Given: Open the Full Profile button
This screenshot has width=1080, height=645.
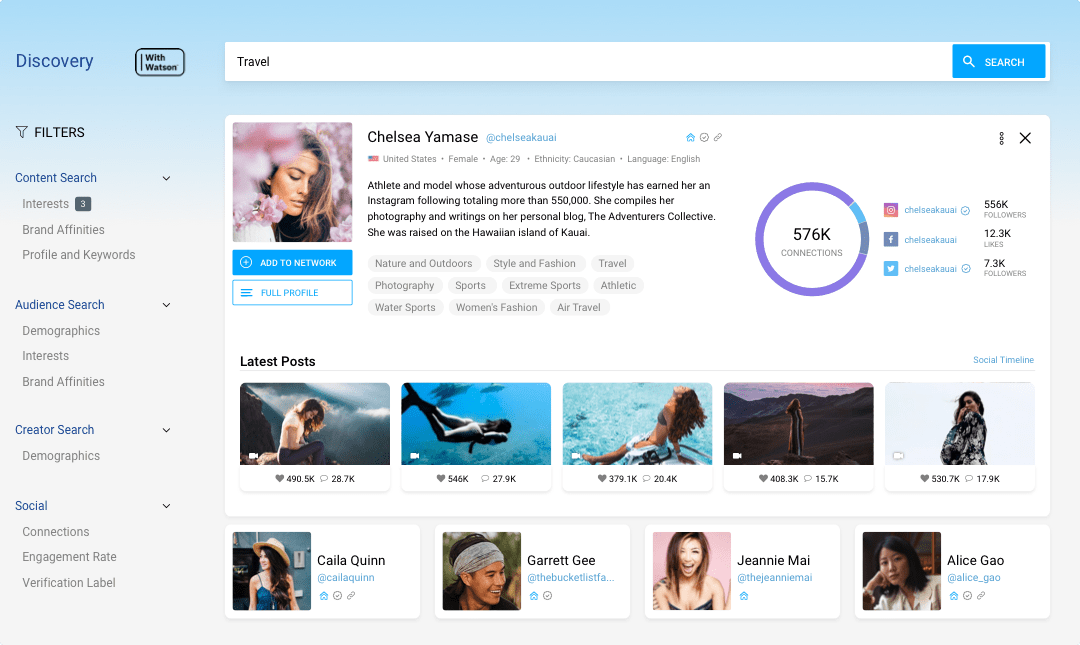Looking at the screenshot, I should [x=292, y=292].
